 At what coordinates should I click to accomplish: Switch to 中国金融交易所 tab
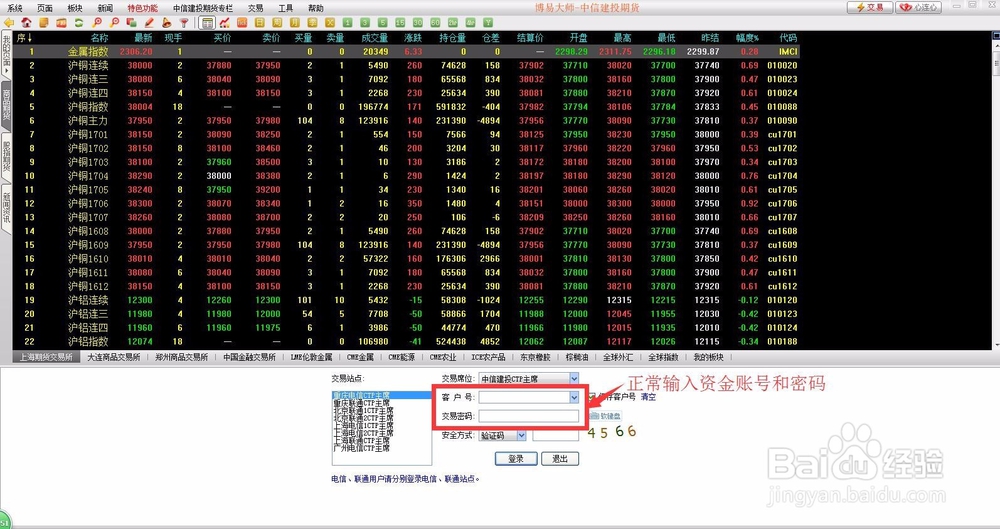[249, 357]
